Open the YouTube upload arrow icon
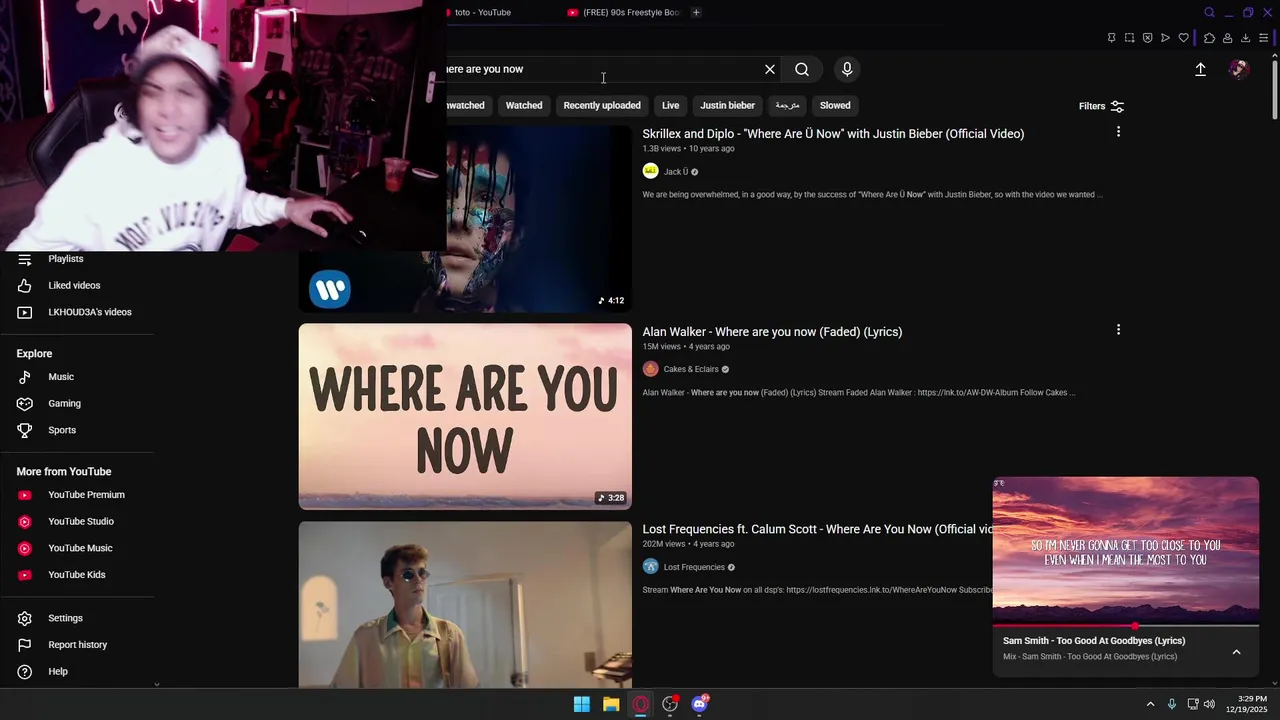 pos(1200,69)
